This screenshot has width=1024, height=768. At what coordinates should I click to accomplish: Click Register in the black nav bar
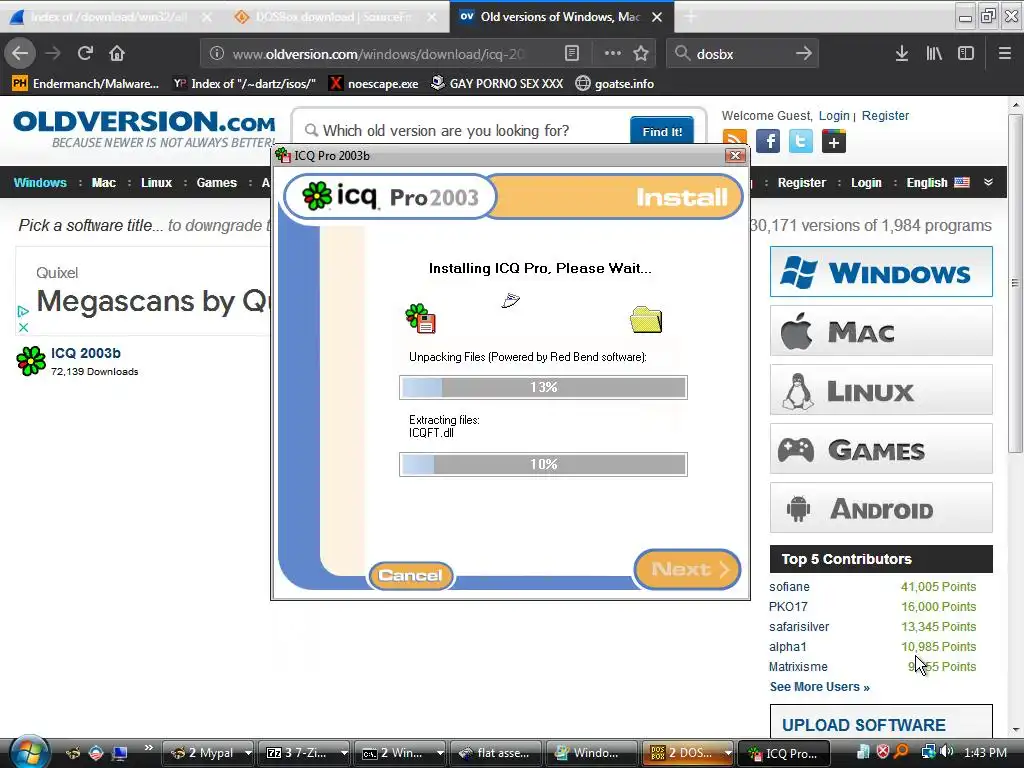801,182
